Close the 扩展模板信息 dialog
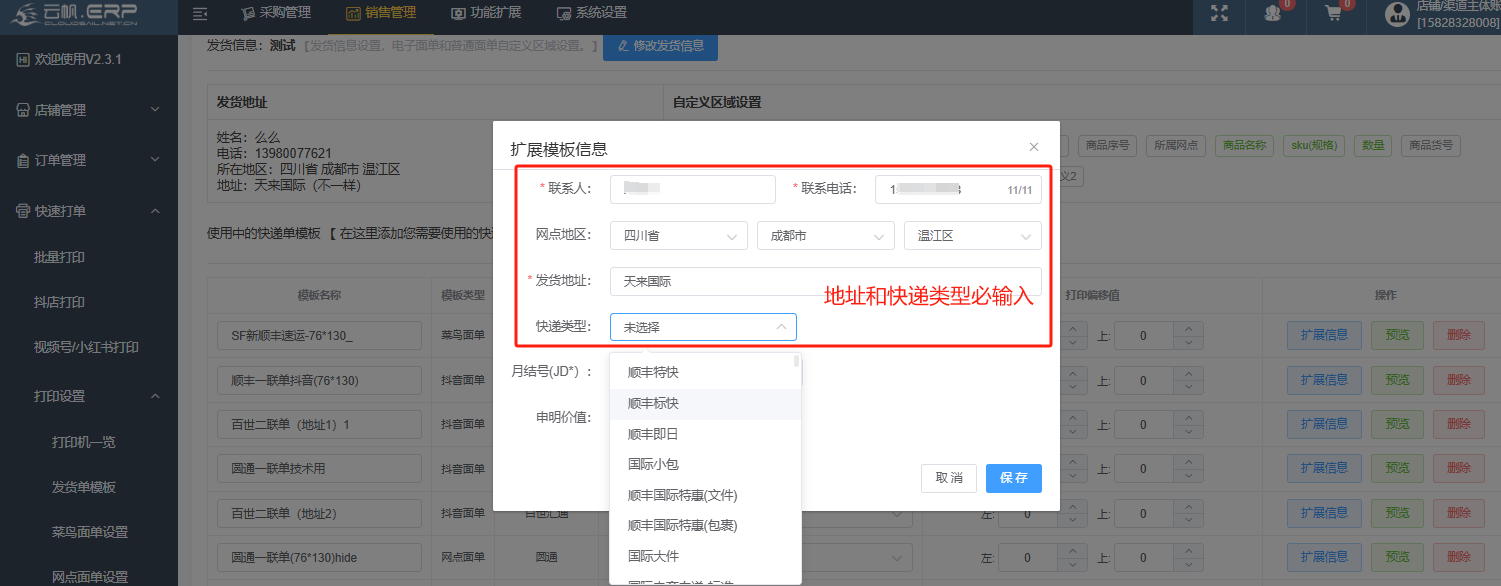 1034,147
